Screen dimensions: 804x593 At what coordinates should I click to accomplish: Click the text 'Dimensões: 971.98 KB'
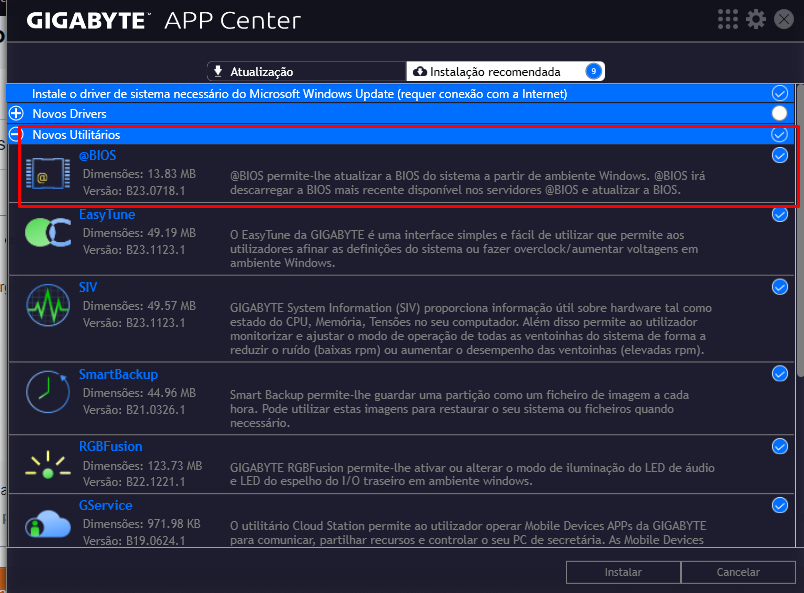point(142,524)
